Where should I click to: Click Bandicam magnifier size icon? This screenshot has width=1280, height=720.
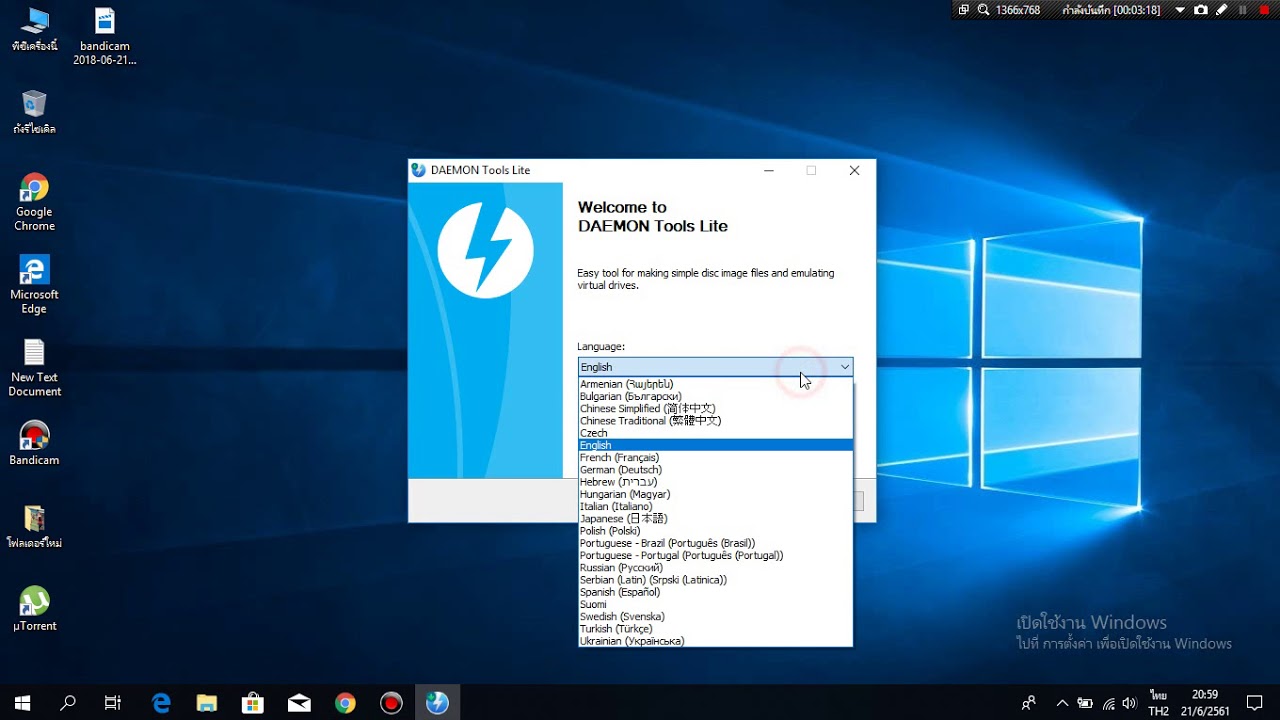[983, 10]
